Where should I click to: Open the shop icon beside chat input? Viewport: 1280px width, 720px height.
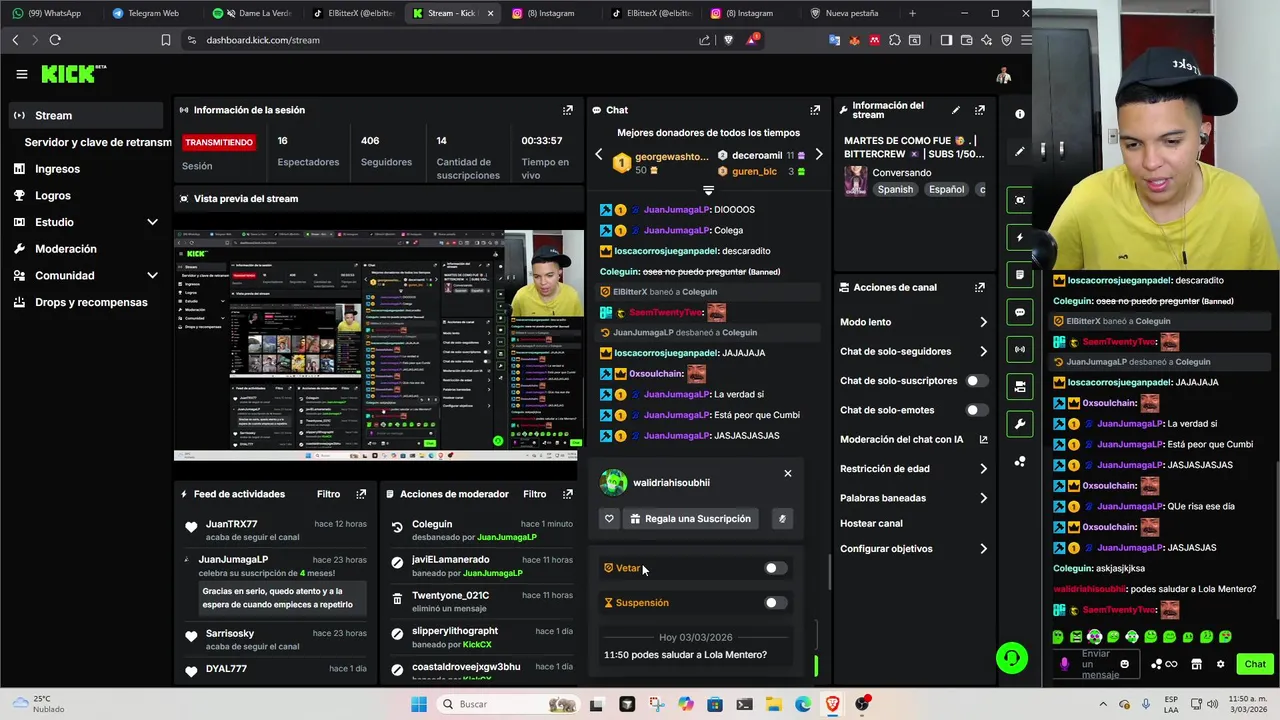click(x=1196, y=664)
